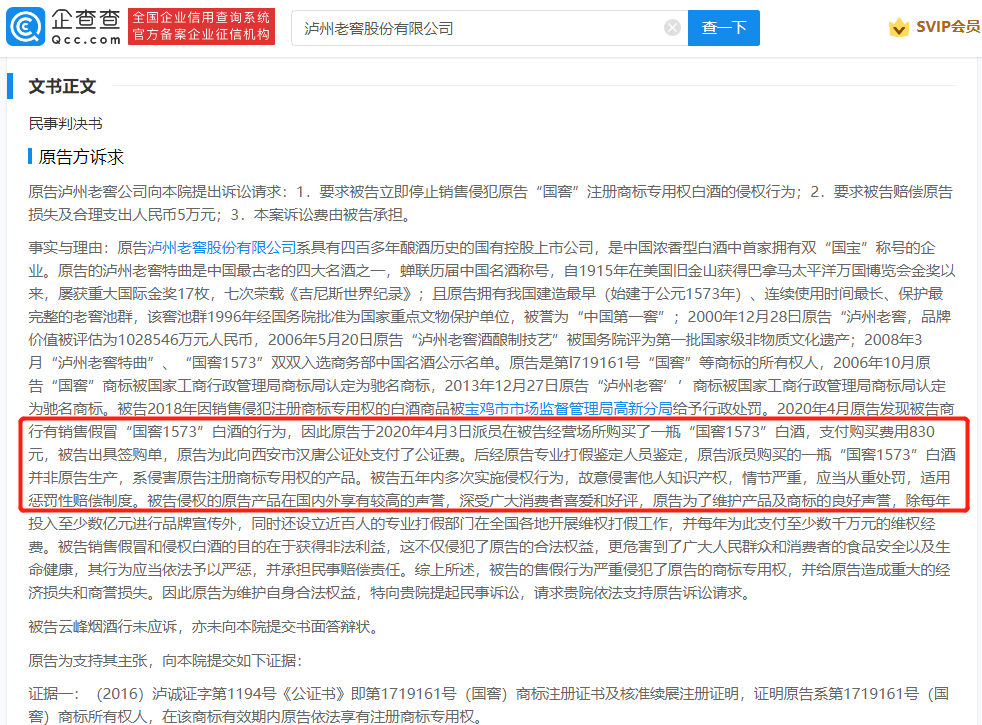This screenshot has width=982, height=725.
Task: Open the 泸州老窖股份有限公司 company link in the text
Action: [222, 248]
